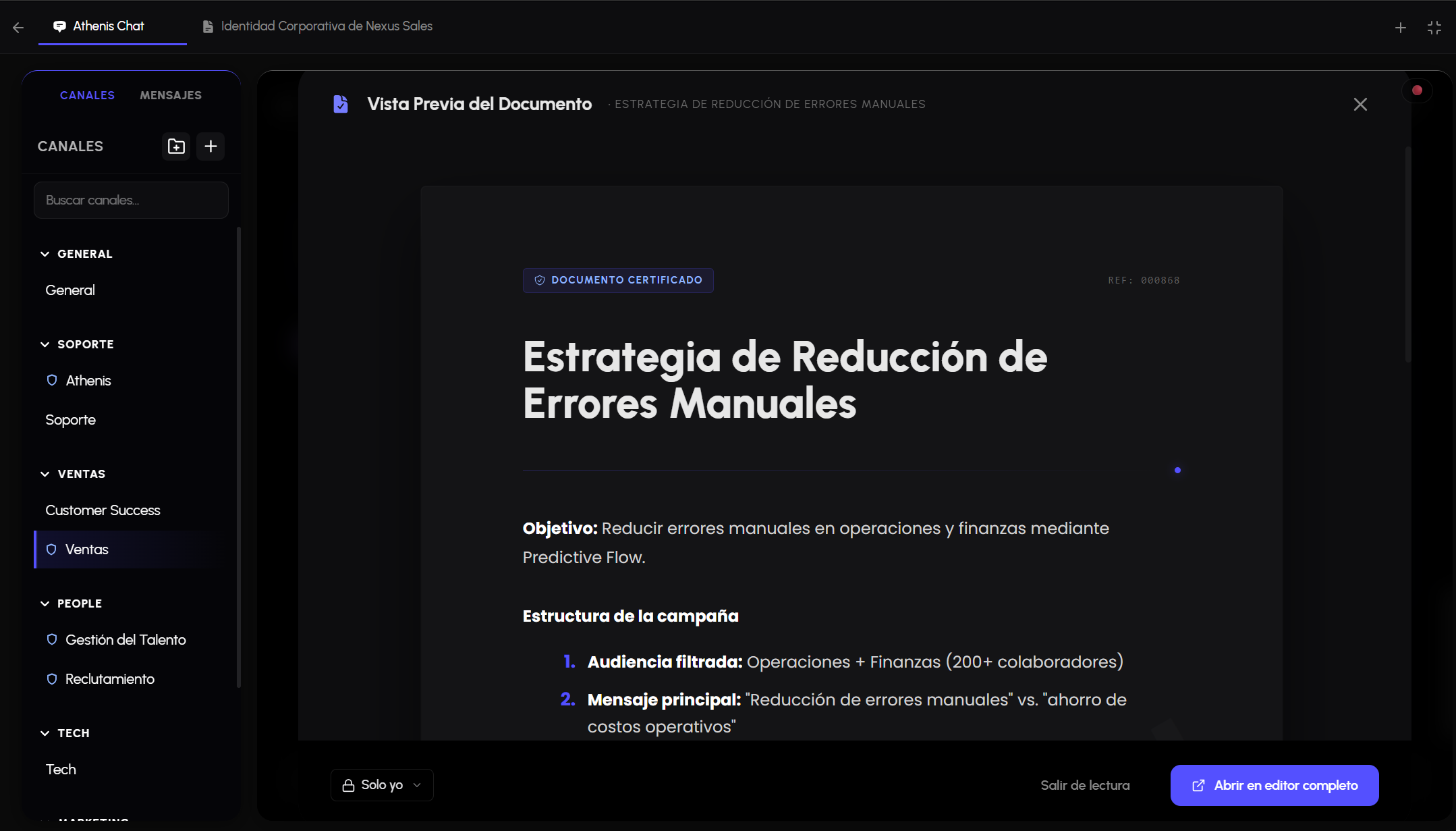
Task: Click the file icon of Identidad Corporativa tab
Action: pos(208,26)
